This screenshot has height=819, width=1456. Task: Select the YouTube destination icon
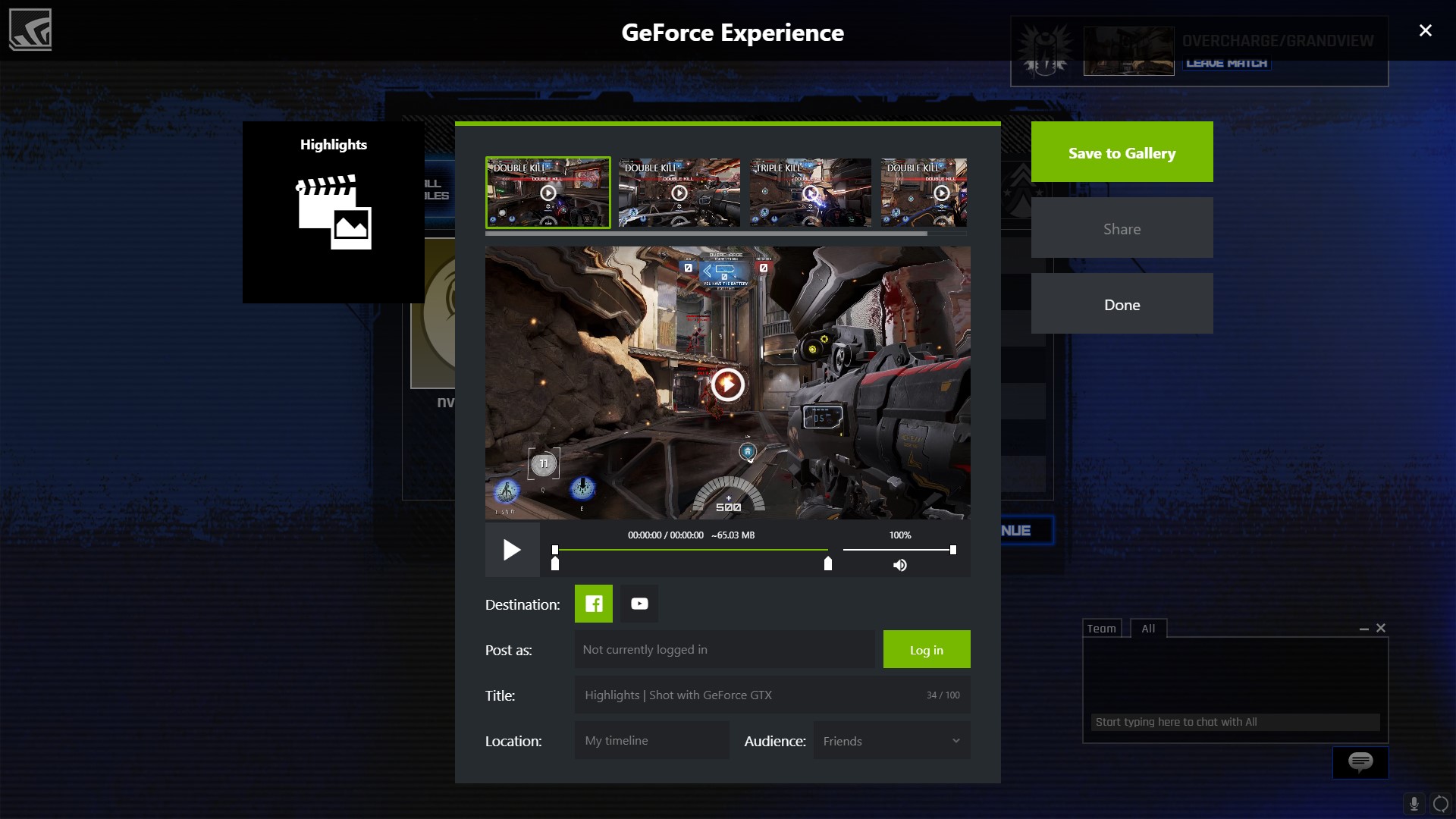click(639, 603)
